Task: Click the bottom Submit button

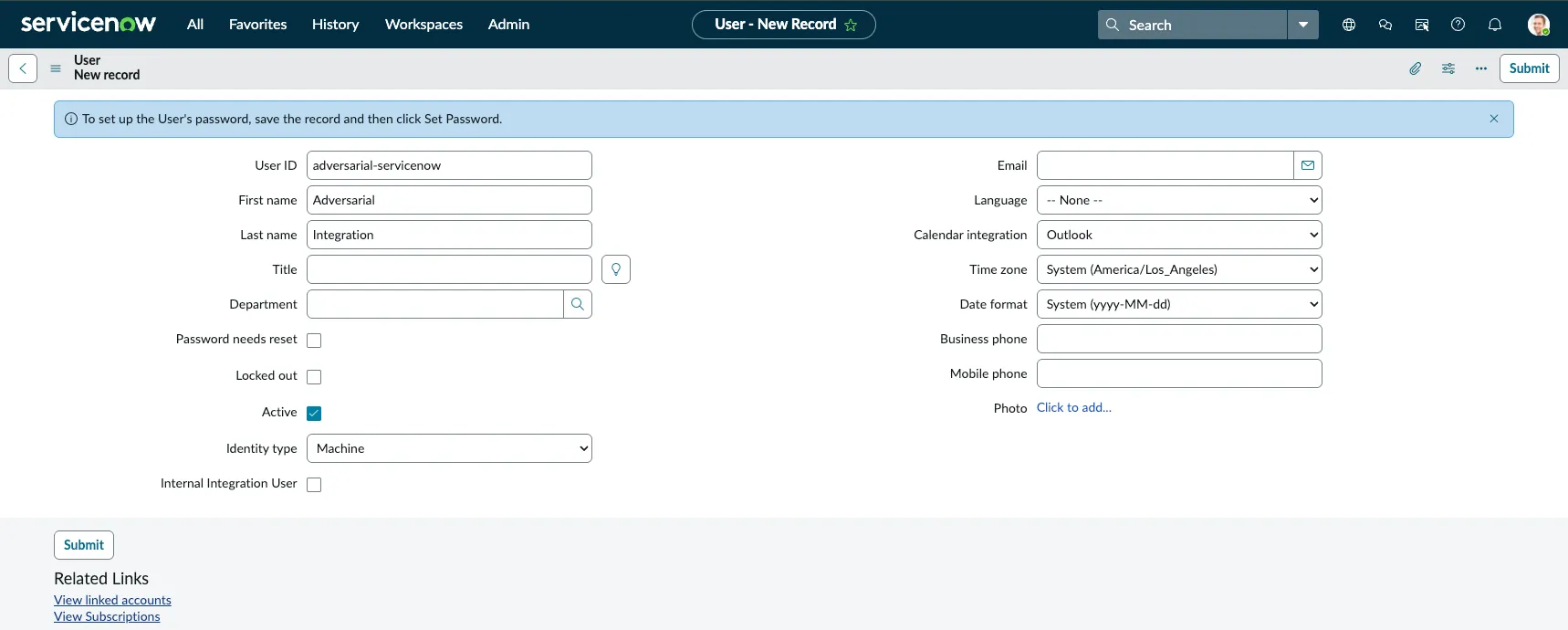Action: click(84, 545)
